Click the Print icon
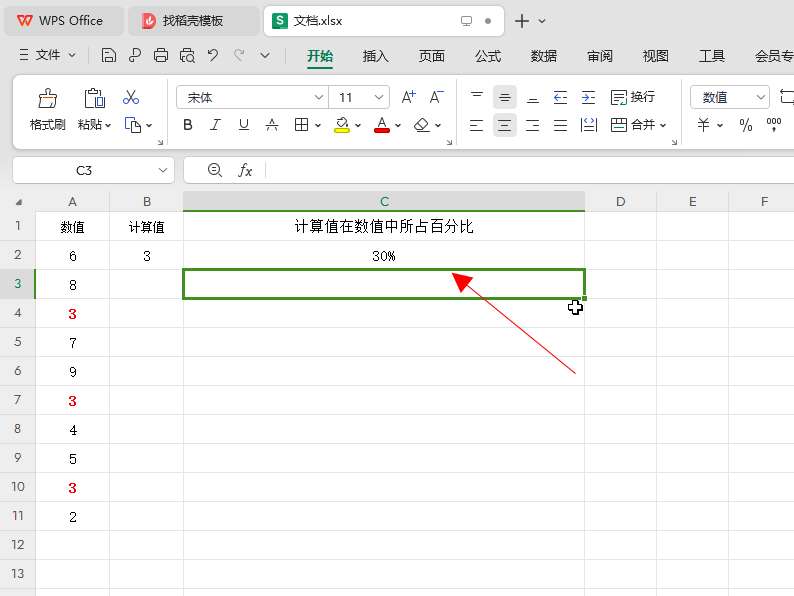The image size is (794, 596). coord(161,55)
